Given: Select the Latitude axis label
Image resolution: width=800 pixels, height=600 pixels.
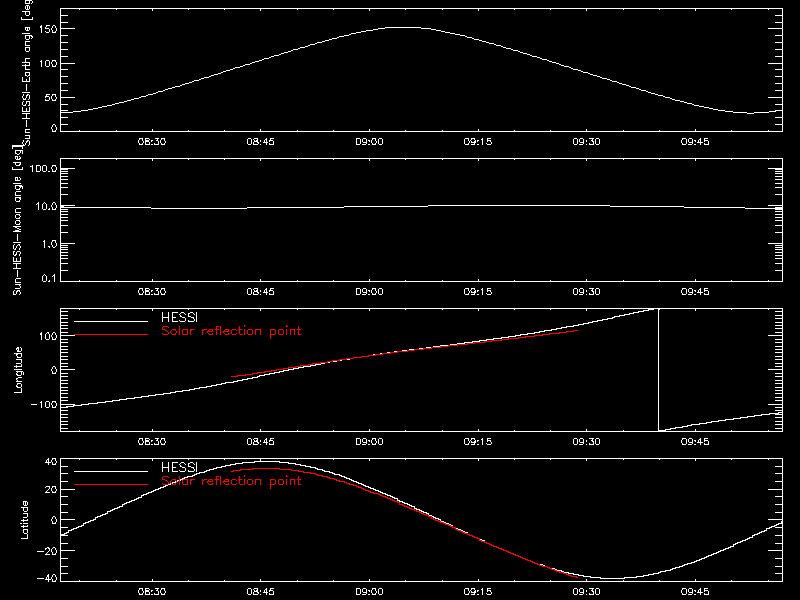Looking at the screenshot, I should pos(24,519).
